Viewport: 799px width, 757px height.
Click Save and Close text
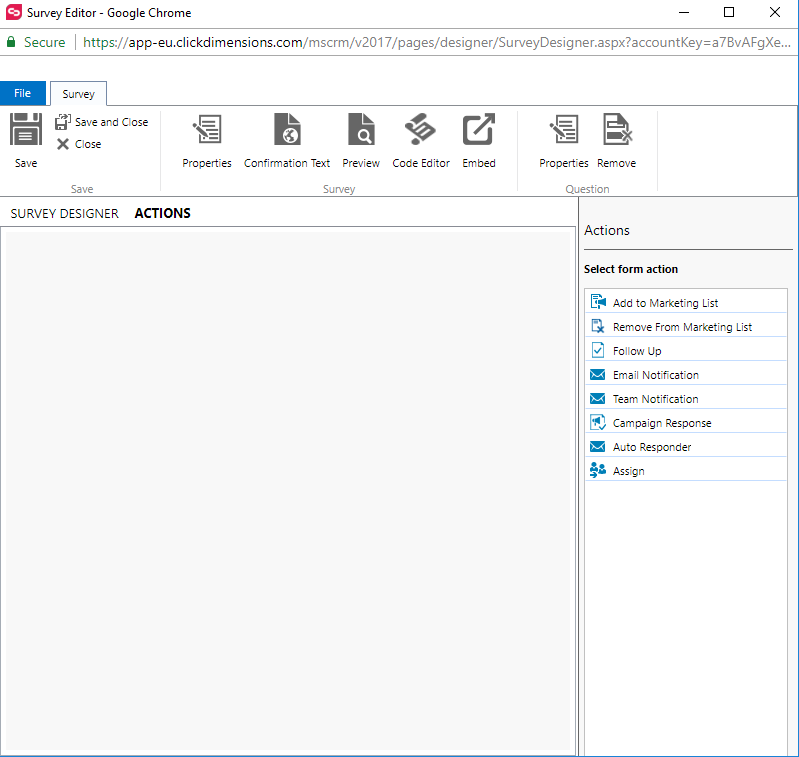pyautogui.click(x=112, y=122)
